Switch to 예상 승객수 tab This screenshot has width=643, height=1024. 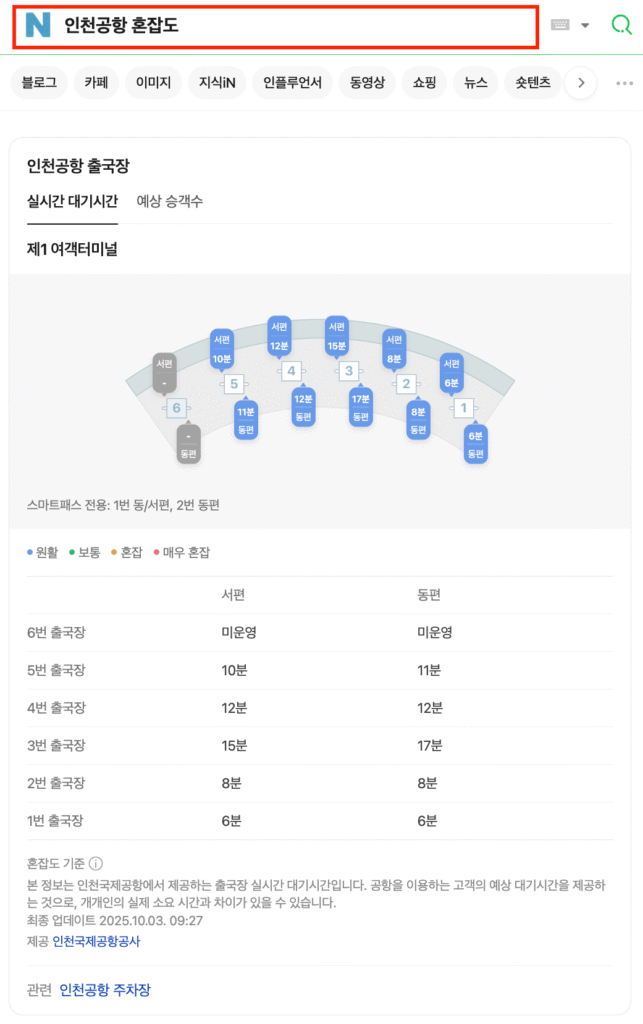click(169, 201)
